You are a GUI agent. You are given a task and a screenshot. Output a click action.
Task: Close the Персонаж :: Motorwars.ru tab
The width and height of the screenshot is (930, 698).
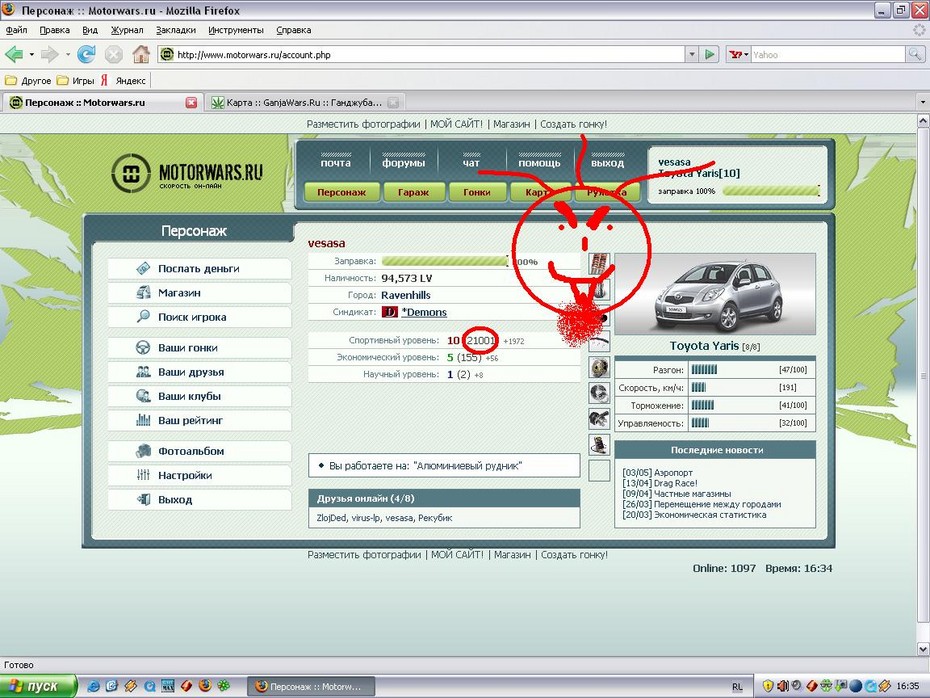coord(191,103)
